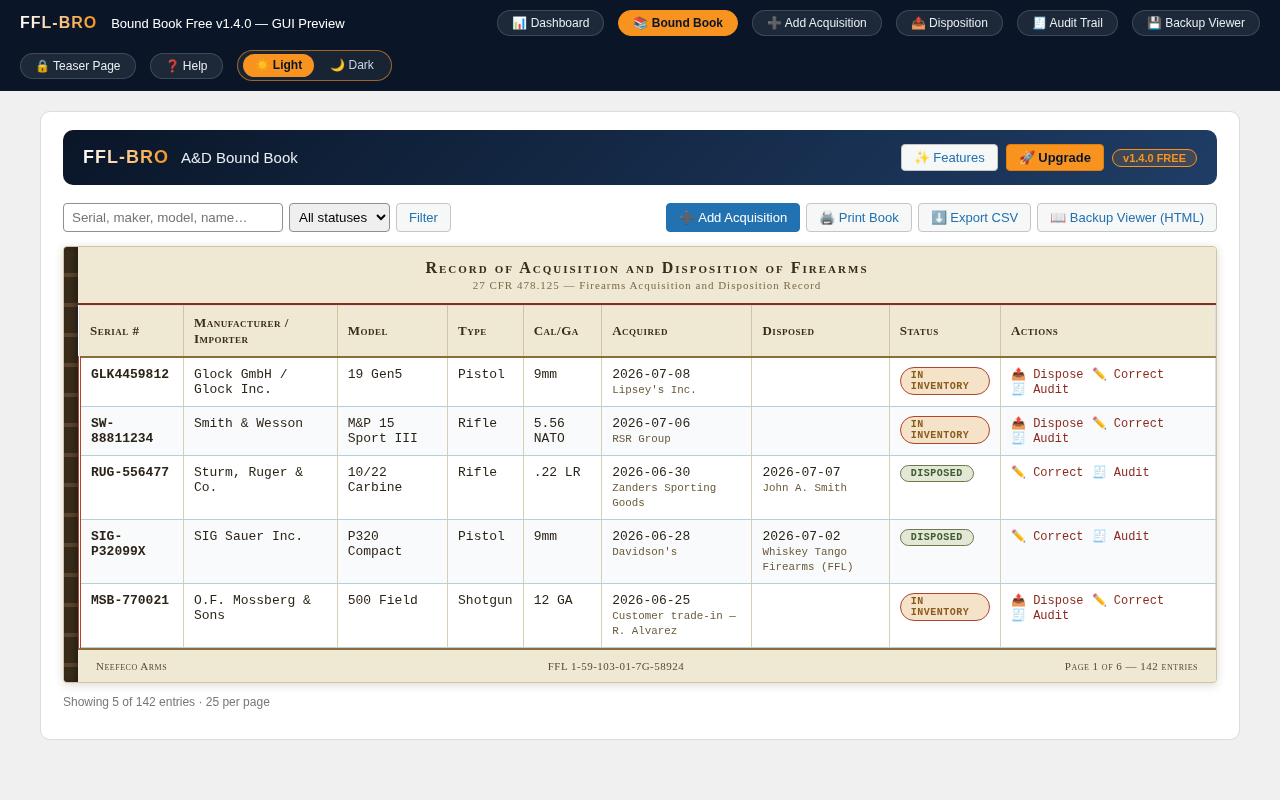Open the Help page

point(186,66)
